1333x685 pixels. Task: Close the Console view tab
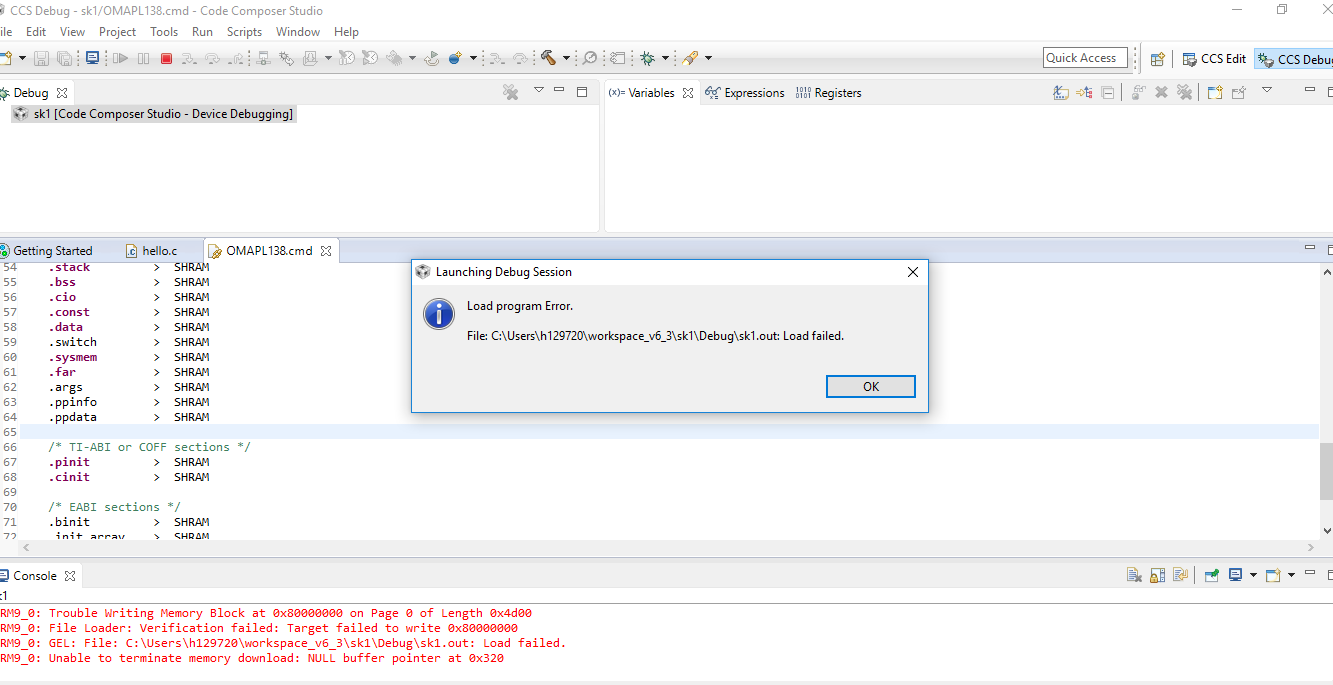(70, 576)
